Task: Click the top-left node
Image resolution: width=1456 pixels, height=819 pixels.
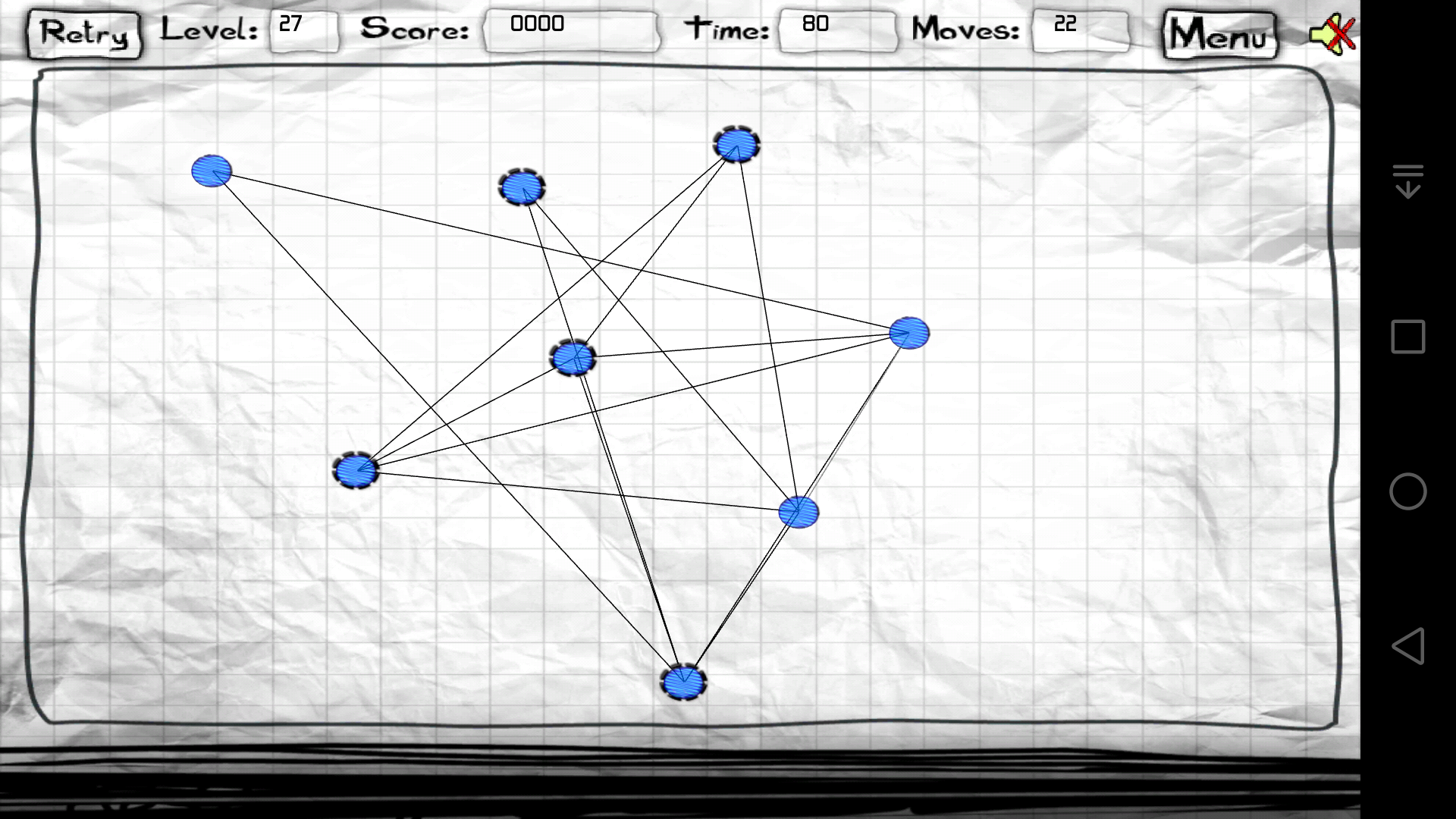Action: (x=211, y=170)
